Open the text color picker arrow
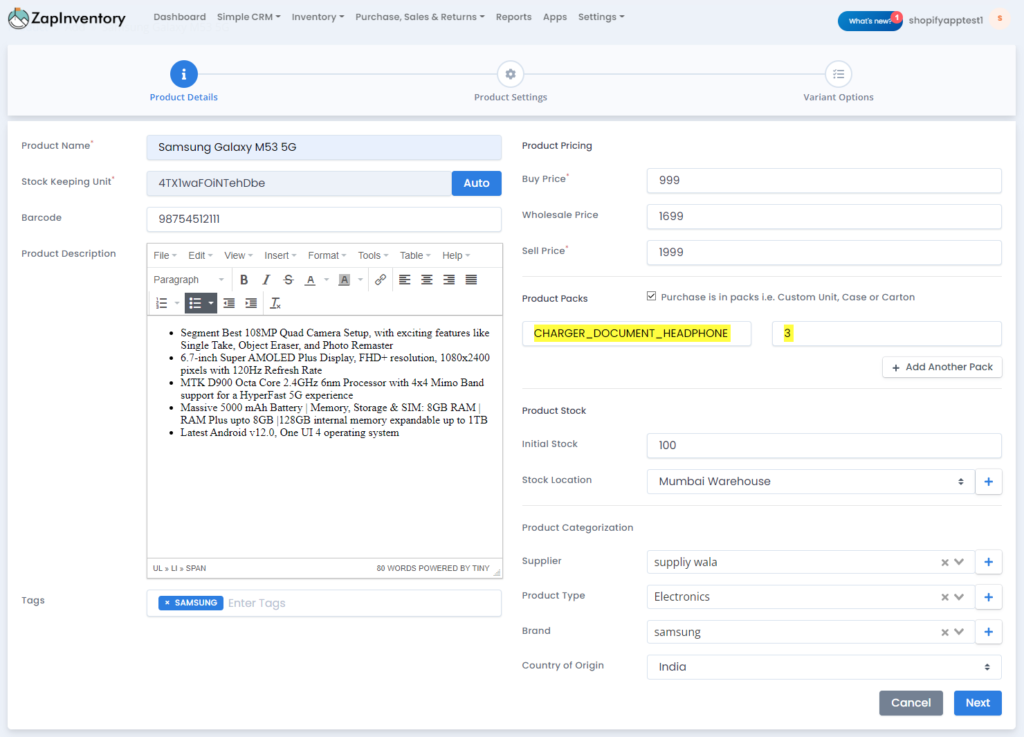Image resolution: width=1024 pixels, height=737 pixels. (x=327, y=279)
